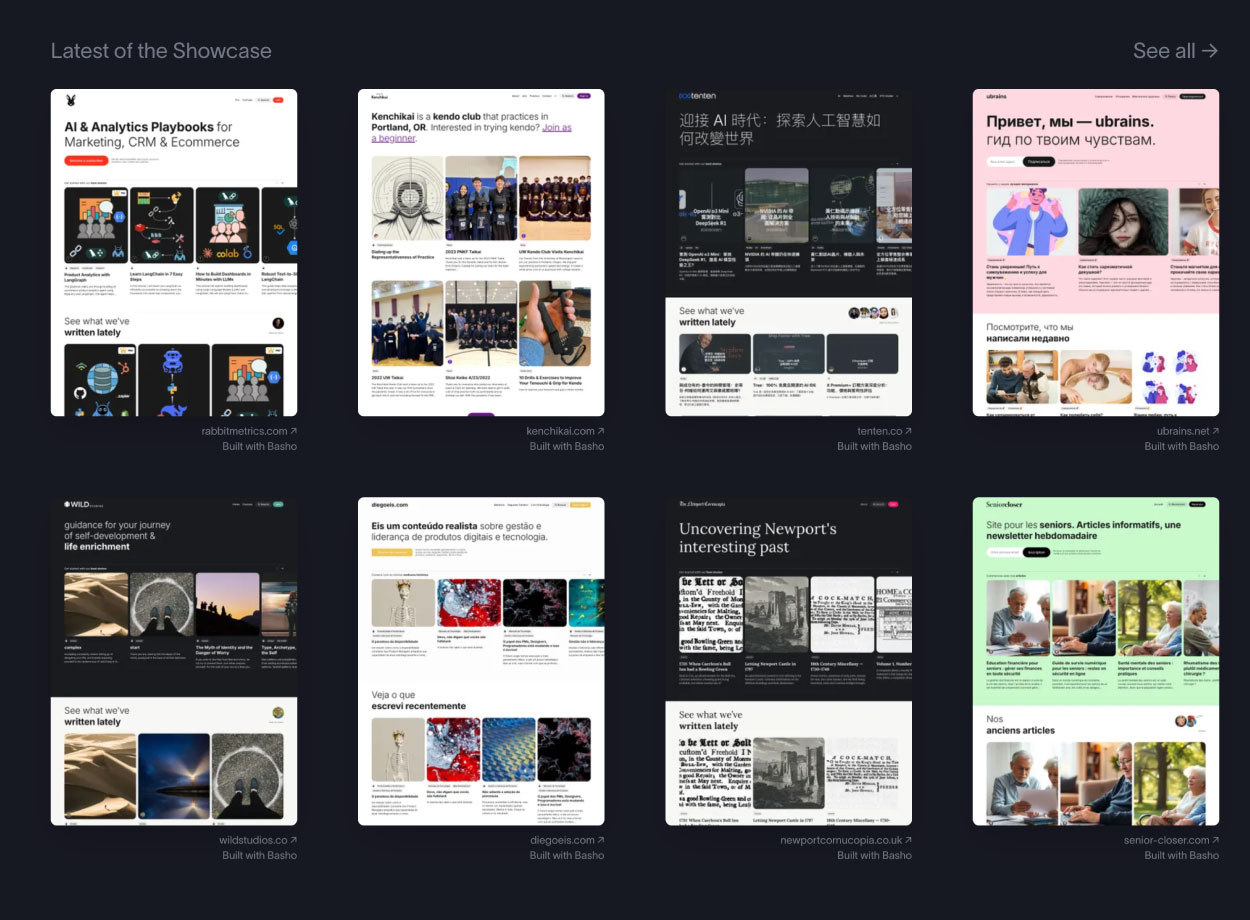Click "Built with Basho" under wildstudios.co
The height and width of the screenshot is (920, 1250).
[260, 855]
